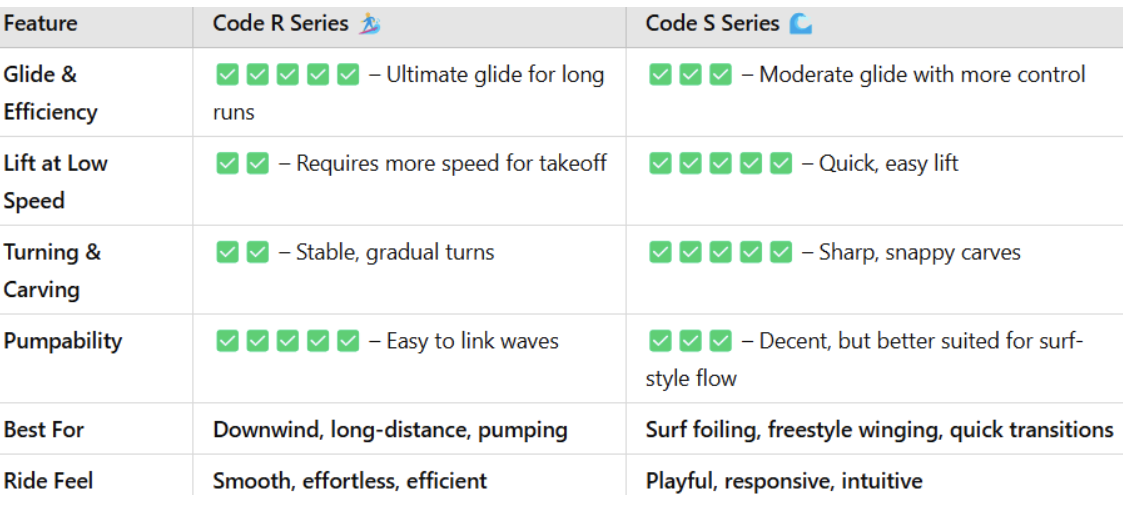
Task: Click 'Downwind, long-distance, pumping' cell text
Action: point(390,430)
